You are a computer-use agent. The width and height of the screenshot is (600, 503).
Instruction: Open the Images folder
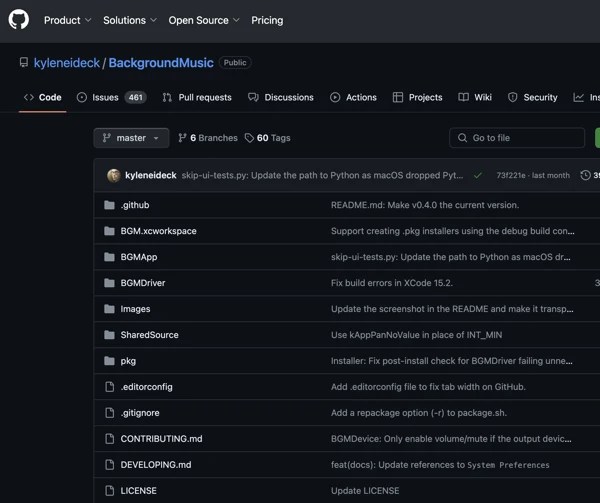(x=135, y=309)
